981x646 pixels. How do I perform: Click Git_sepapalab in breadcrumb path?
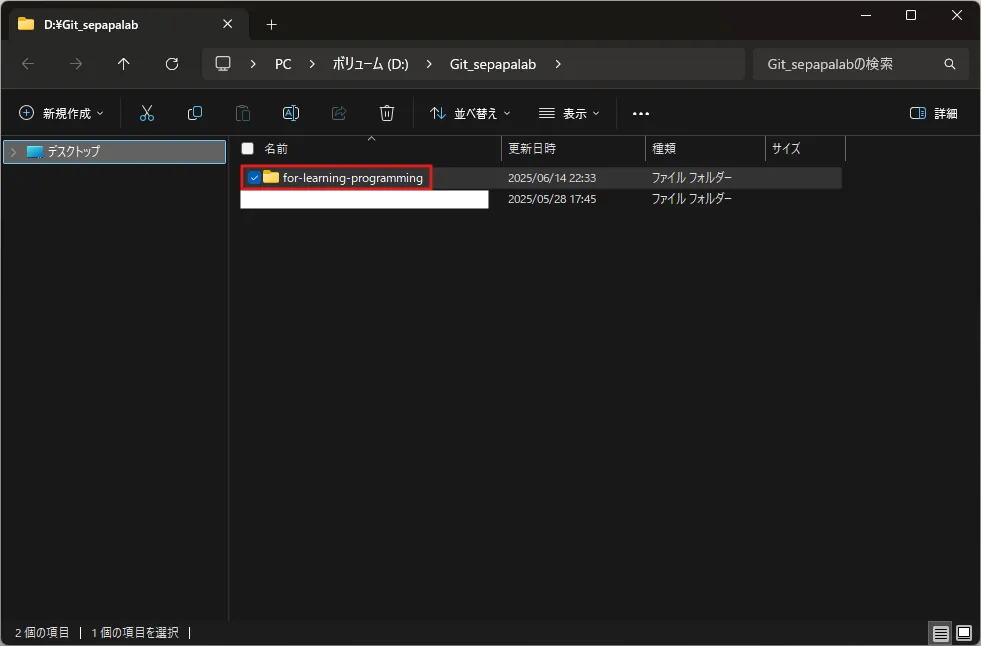(x=493, y=64)
